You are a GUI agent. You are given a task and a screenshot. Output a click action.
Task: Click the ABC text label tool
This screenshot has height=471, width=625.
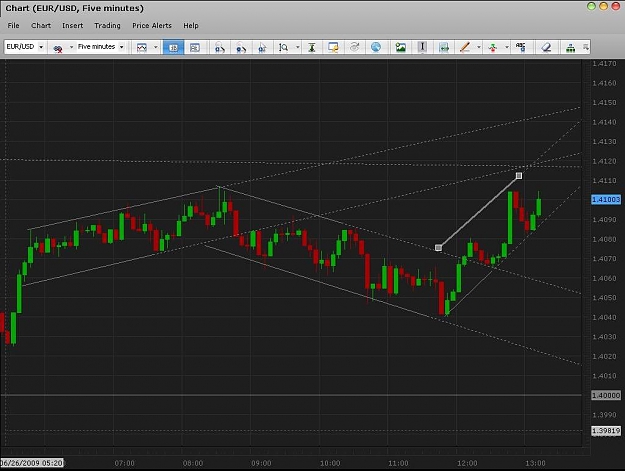(x=521, y=47)
